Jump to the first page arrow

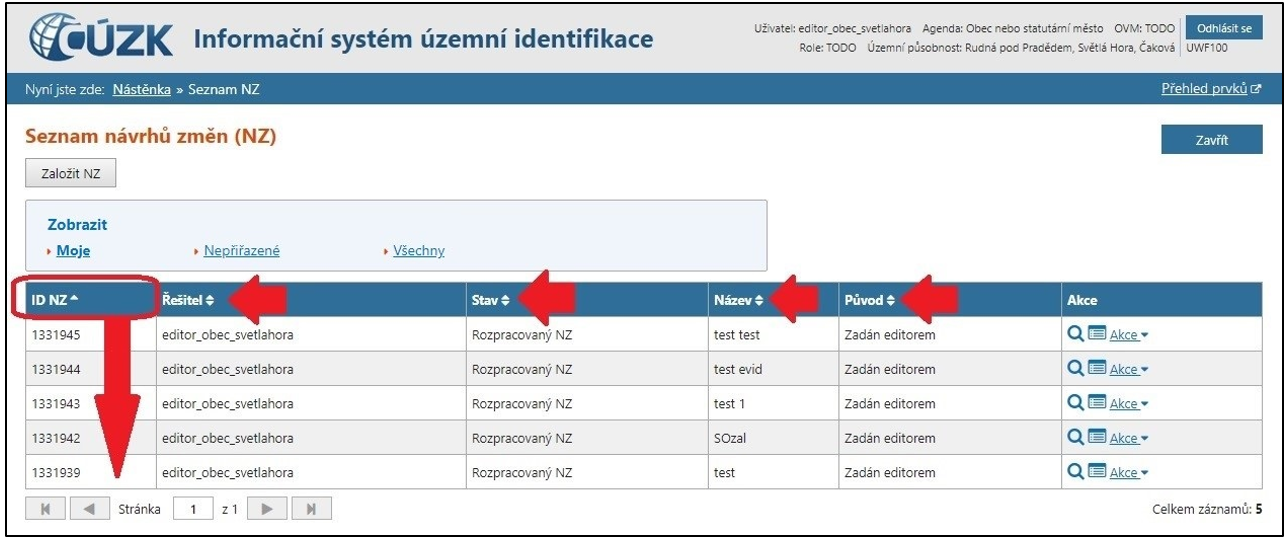[x=43, y=509]
